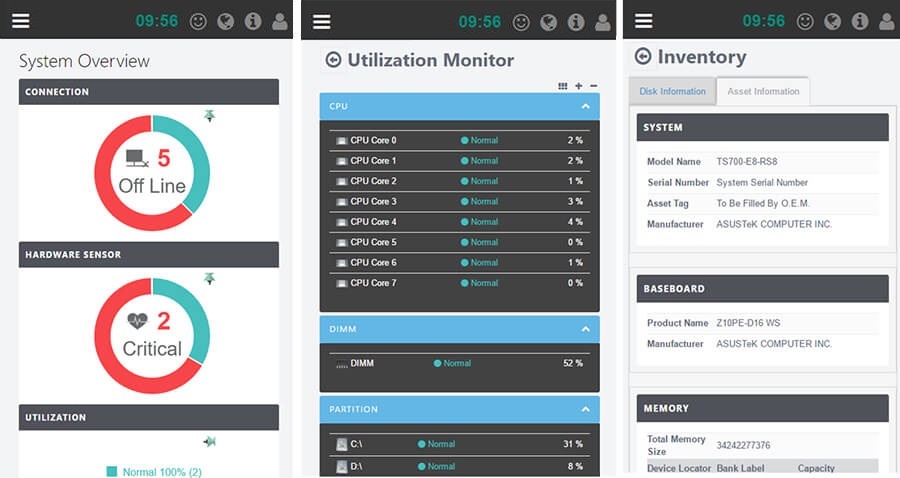Click the Off Line connection donut chart

click(152, 173)
